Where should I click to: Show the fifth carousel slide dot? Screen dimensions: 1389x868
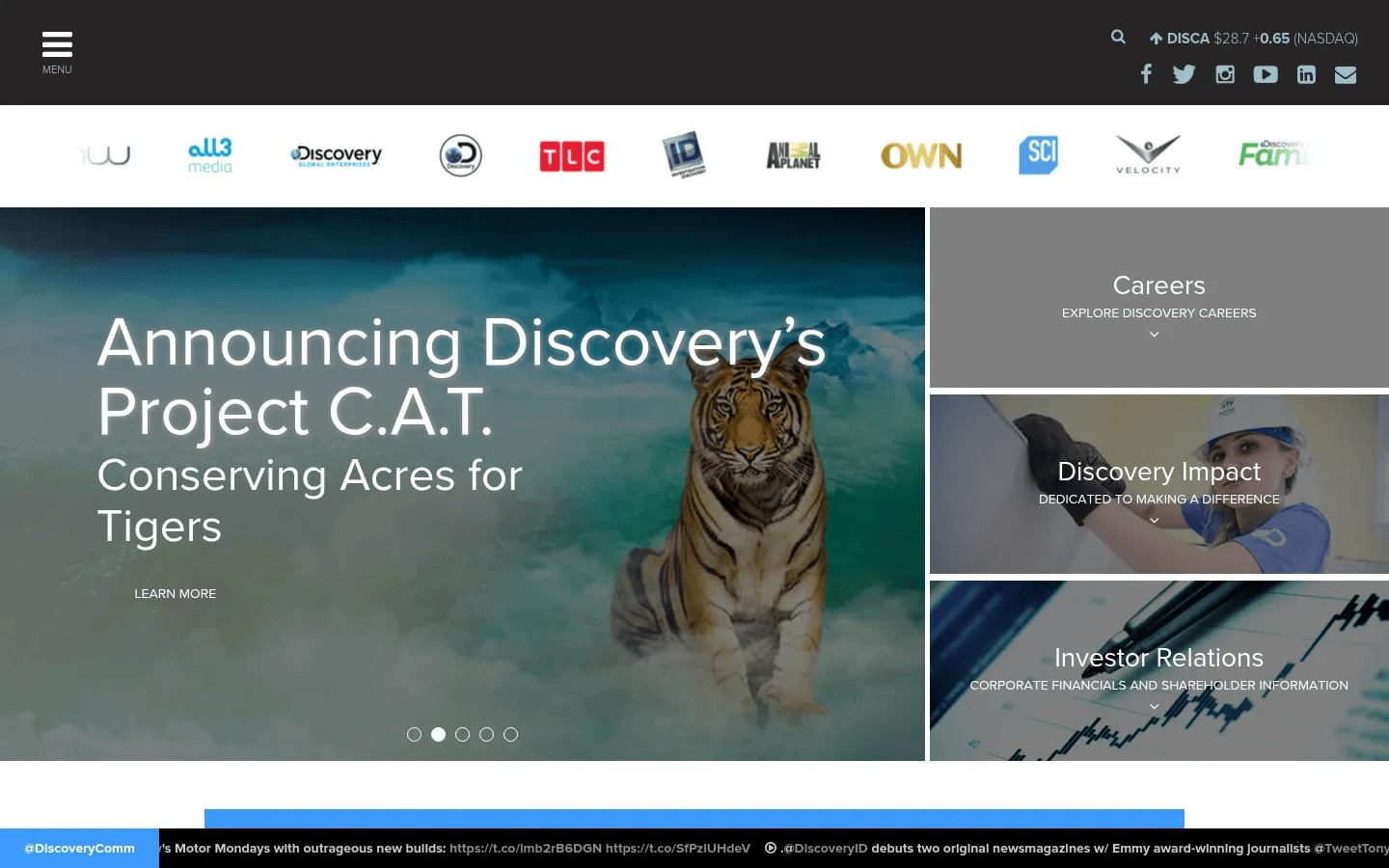510,734
